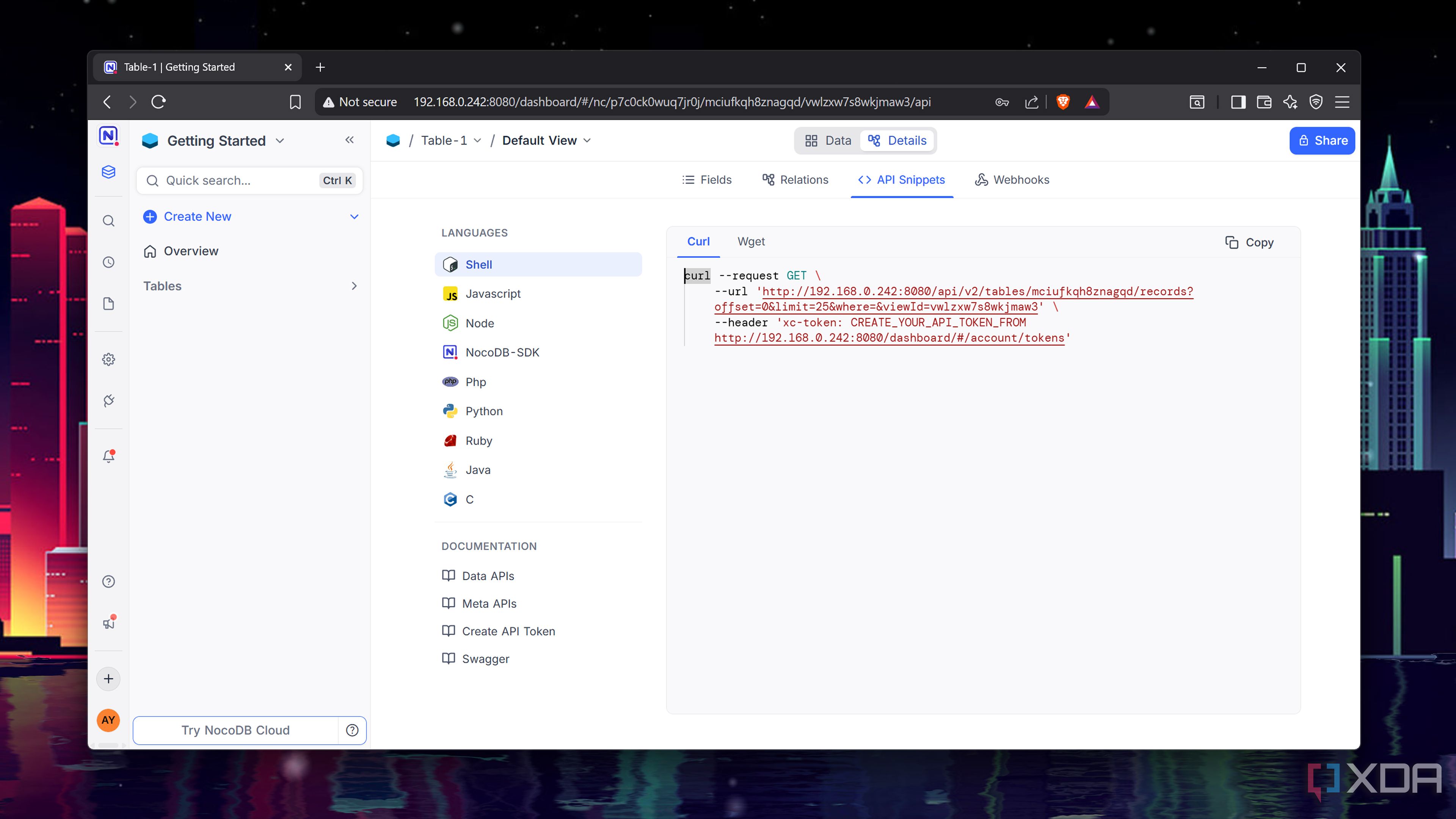The height and width of the screenshot is (819, 1456).
Task: Expand the Tables section arrow
Action: coord(355,286)
